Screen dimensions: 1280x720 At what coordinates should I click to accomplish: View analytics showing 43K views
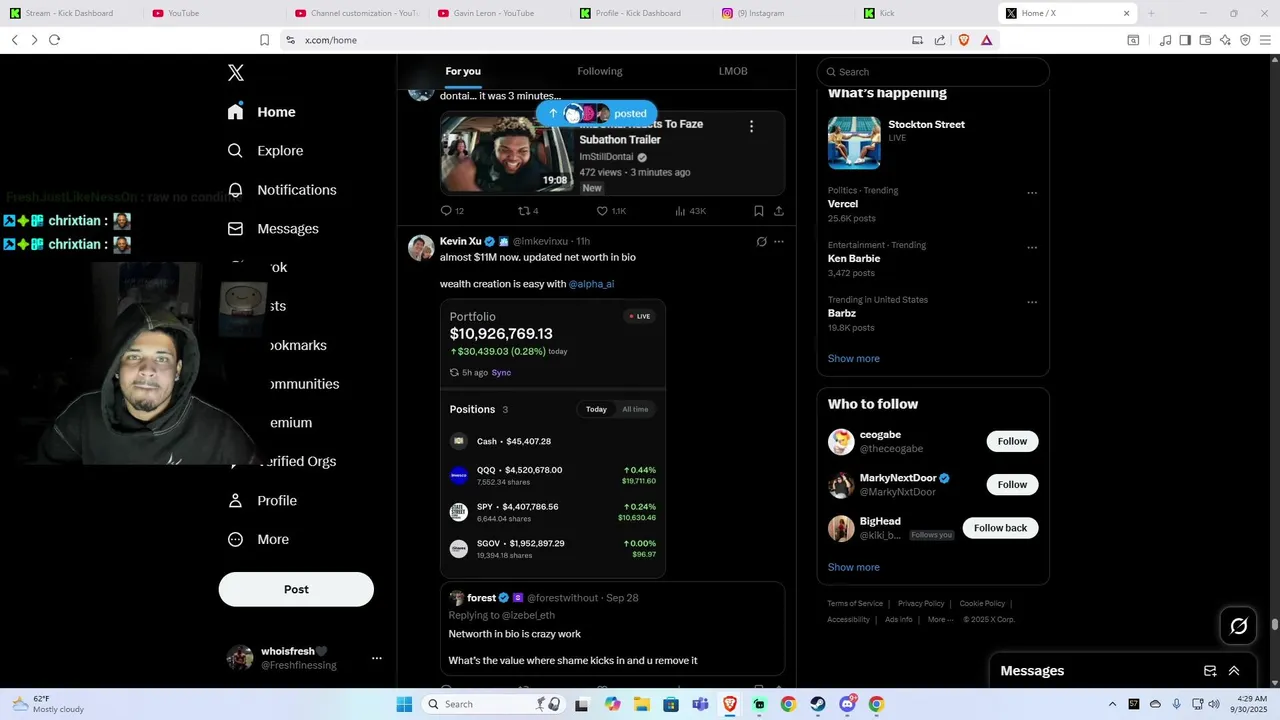coord(690,211)
